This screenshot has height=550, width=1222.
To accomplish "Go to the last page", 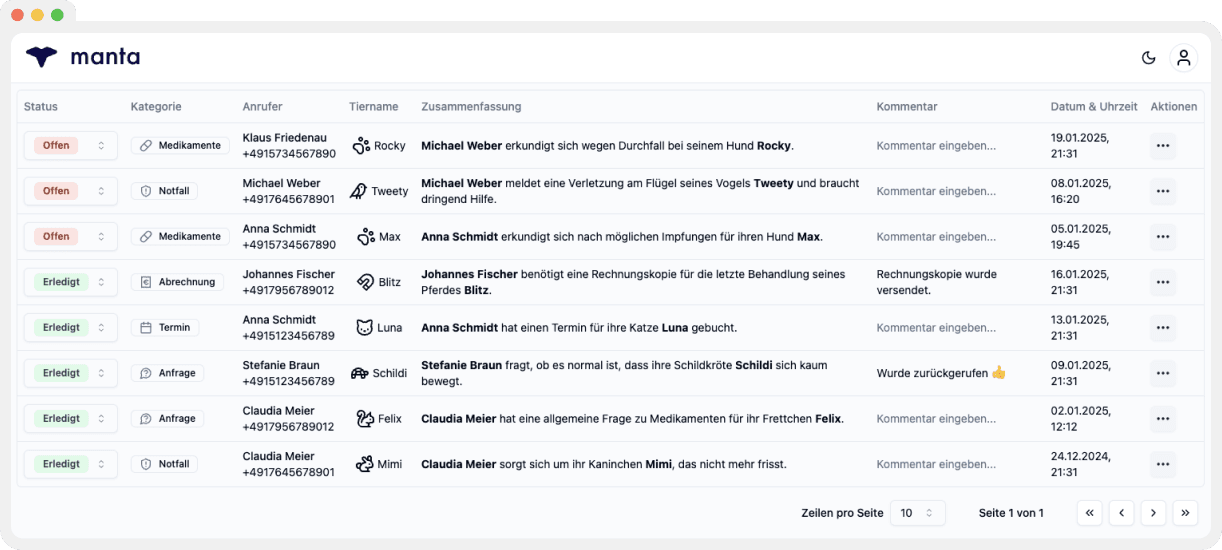I will click(x=1185, y=513).
